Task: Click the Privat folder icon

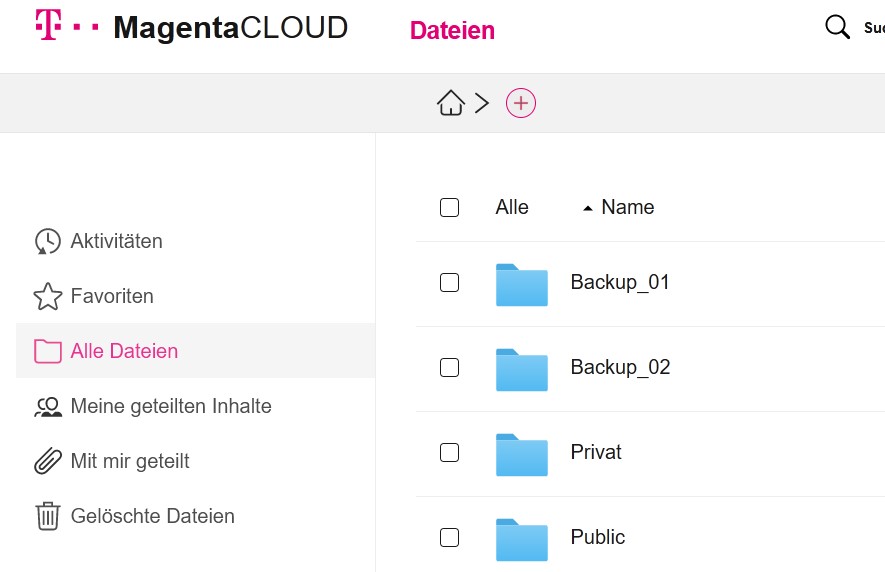Action: (521, 454)
